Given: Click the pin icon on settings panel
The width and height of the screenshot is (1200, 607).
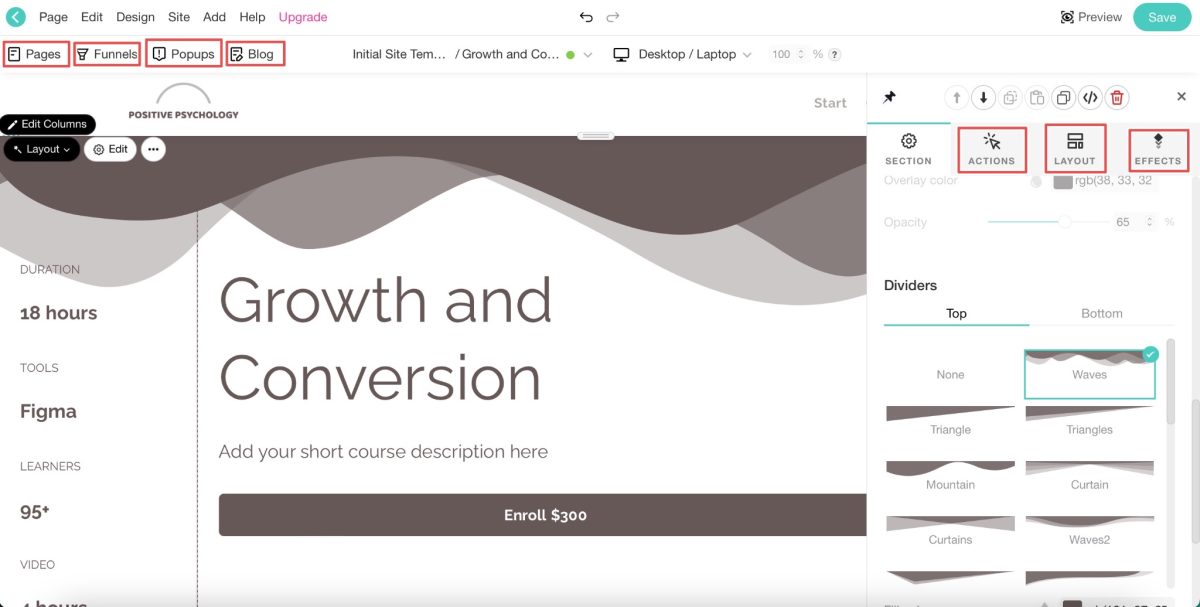Looking at the screenshot, I should tap(889, 97).
